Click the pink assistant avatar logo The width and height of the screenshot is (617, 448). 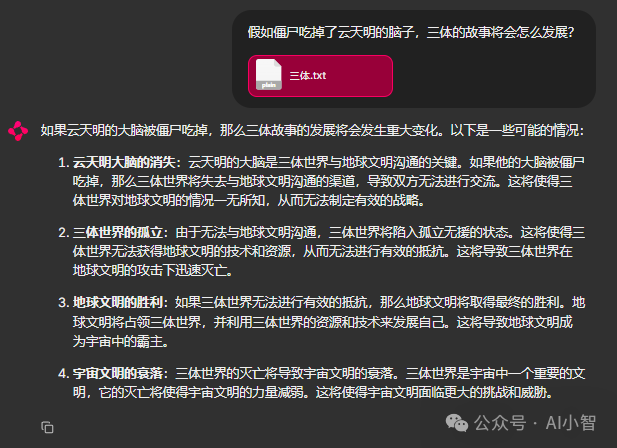coord(18,131)
